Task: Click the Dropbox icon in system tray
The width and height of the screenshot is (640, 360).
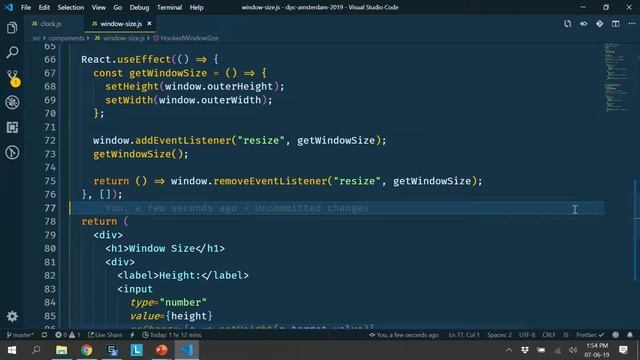Action: [x=525, y=350]
